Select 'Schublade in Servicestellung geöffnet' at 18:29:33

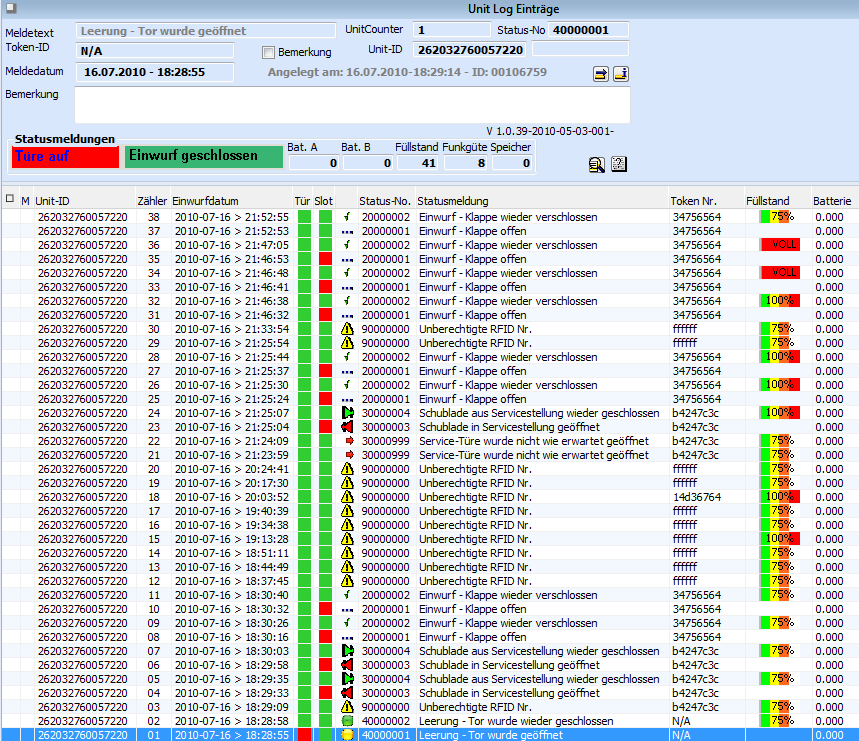pos(509,693)
